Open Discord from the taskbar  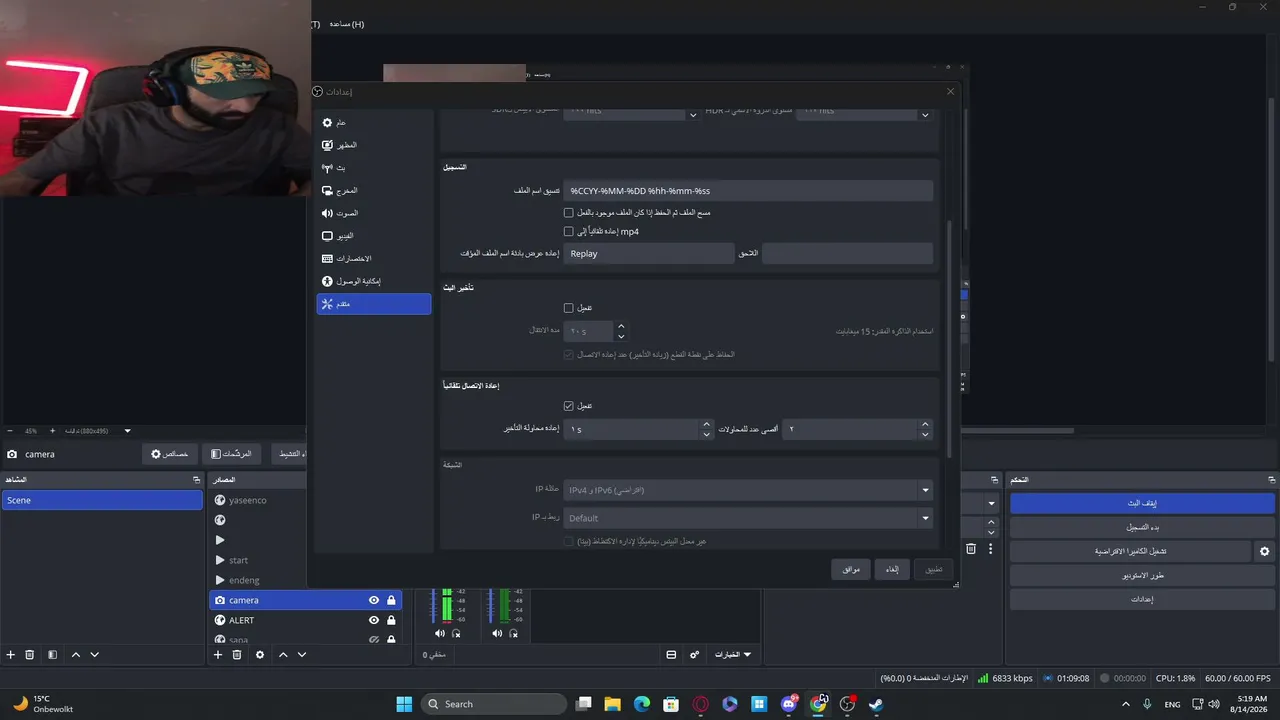[789, 704]
